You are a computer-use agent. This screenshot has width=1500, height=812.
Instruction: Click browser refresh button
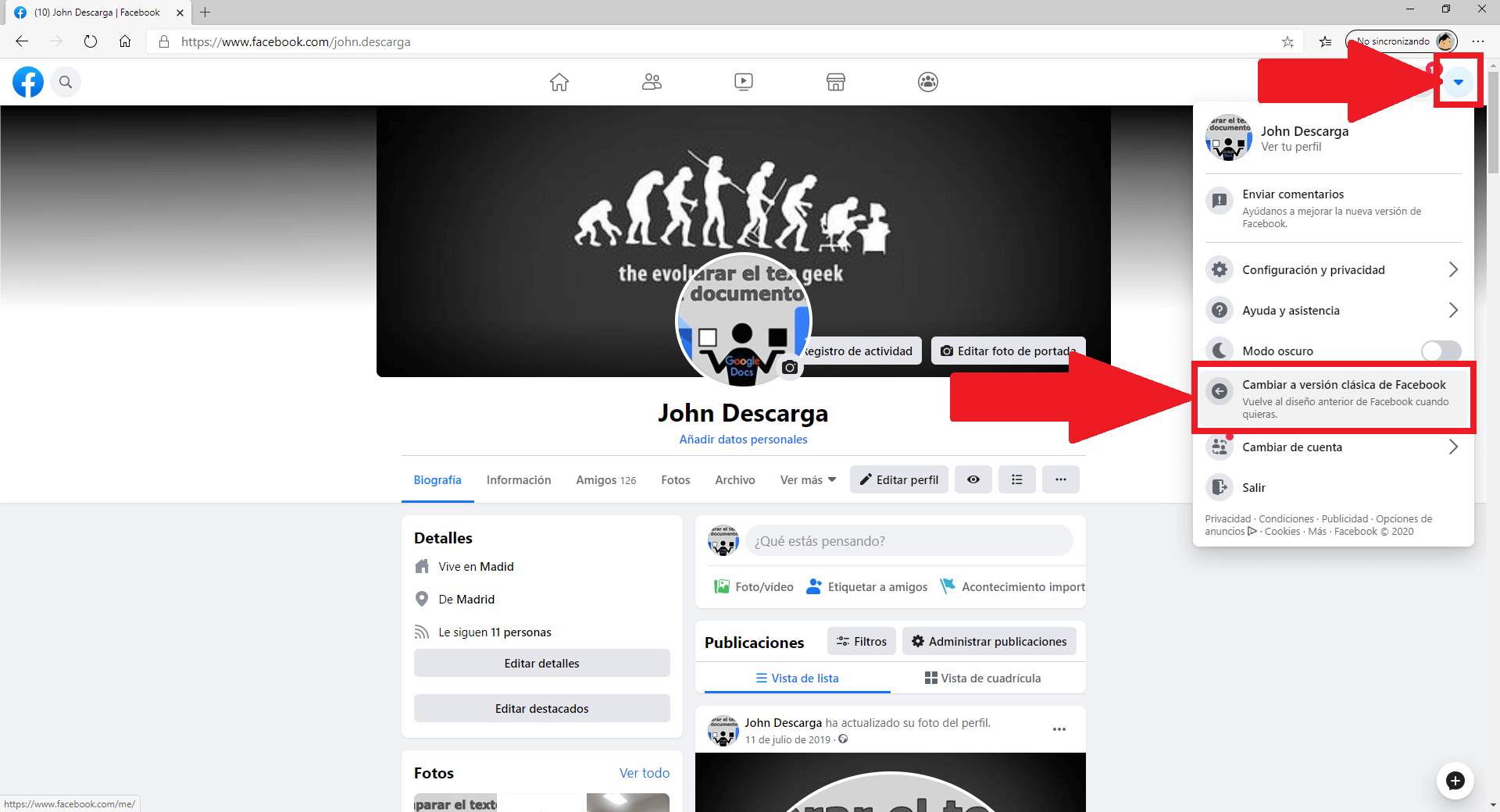click(x=91, y=41)
